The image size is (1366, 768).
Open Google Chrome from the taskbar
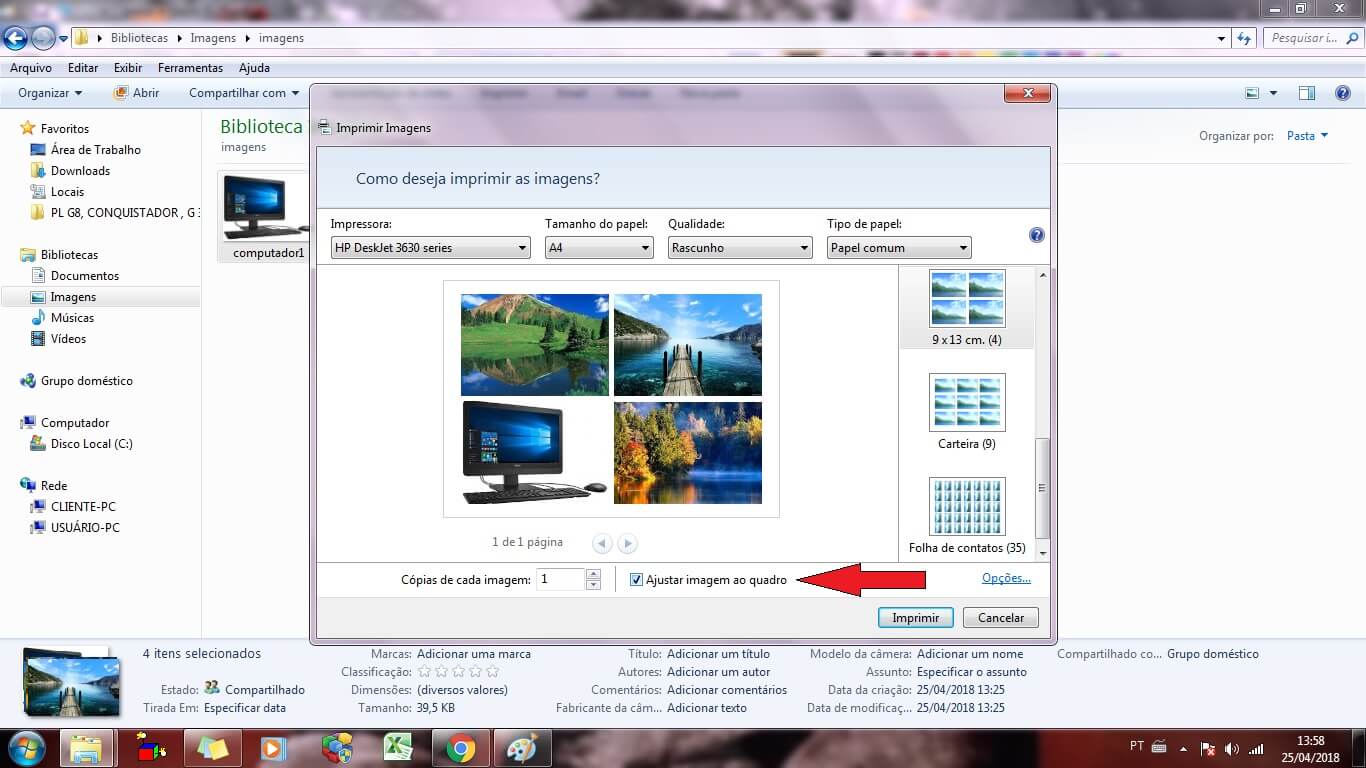(460, 748)
